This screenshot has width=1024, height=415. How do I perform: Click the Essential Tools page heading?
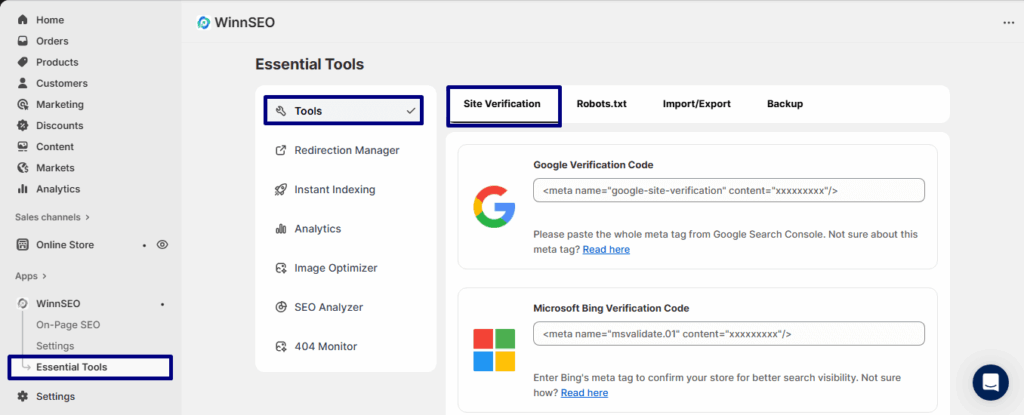pos(310,64)
